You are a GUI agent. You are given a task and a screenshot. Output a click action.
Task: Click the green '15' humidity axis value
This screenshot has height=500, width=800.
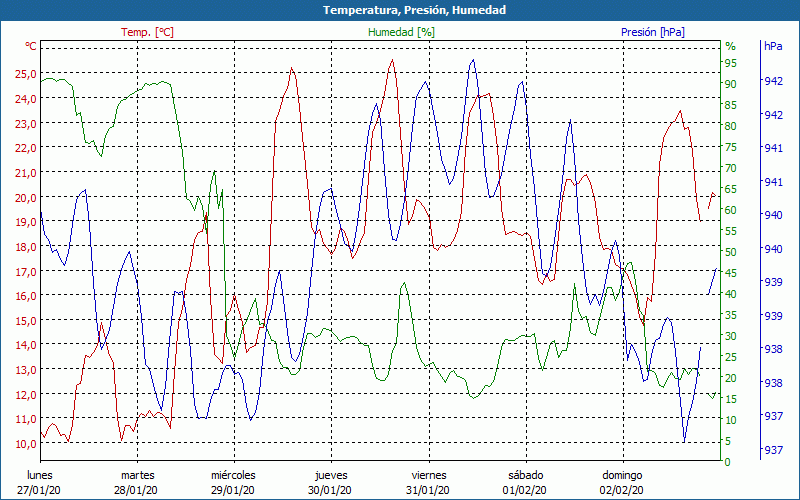(x=731, y=399)
